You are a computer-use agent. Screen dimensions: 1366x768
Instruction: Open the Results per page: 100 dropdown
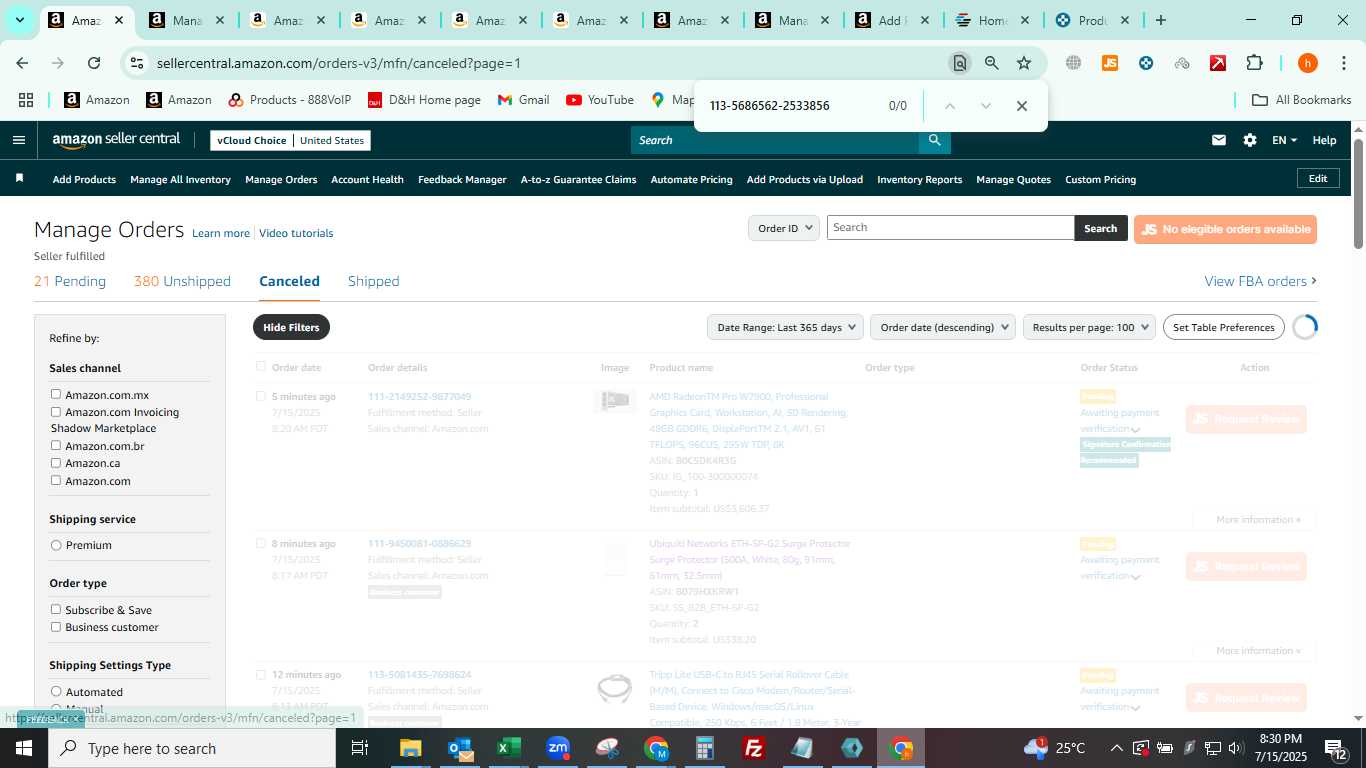click(x=1089, y=327)
